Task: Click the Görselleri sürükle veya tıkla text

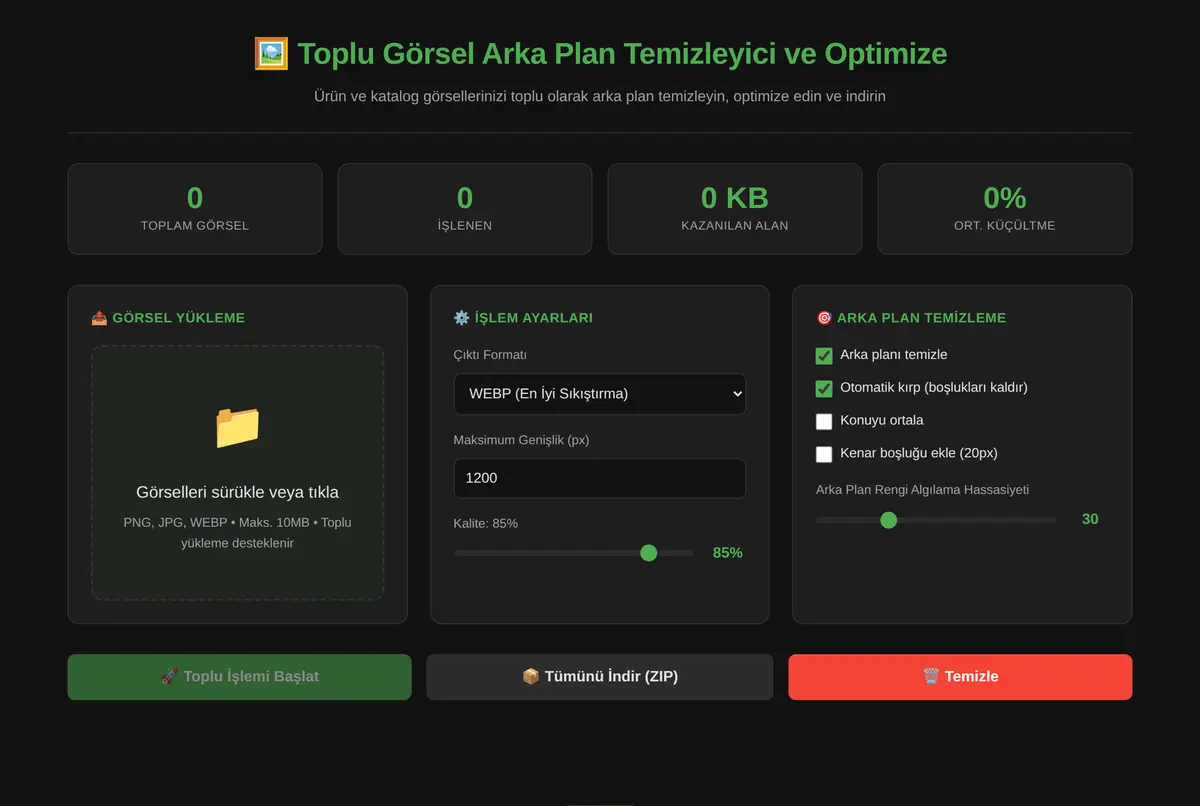Action: (x=237, y=492)
